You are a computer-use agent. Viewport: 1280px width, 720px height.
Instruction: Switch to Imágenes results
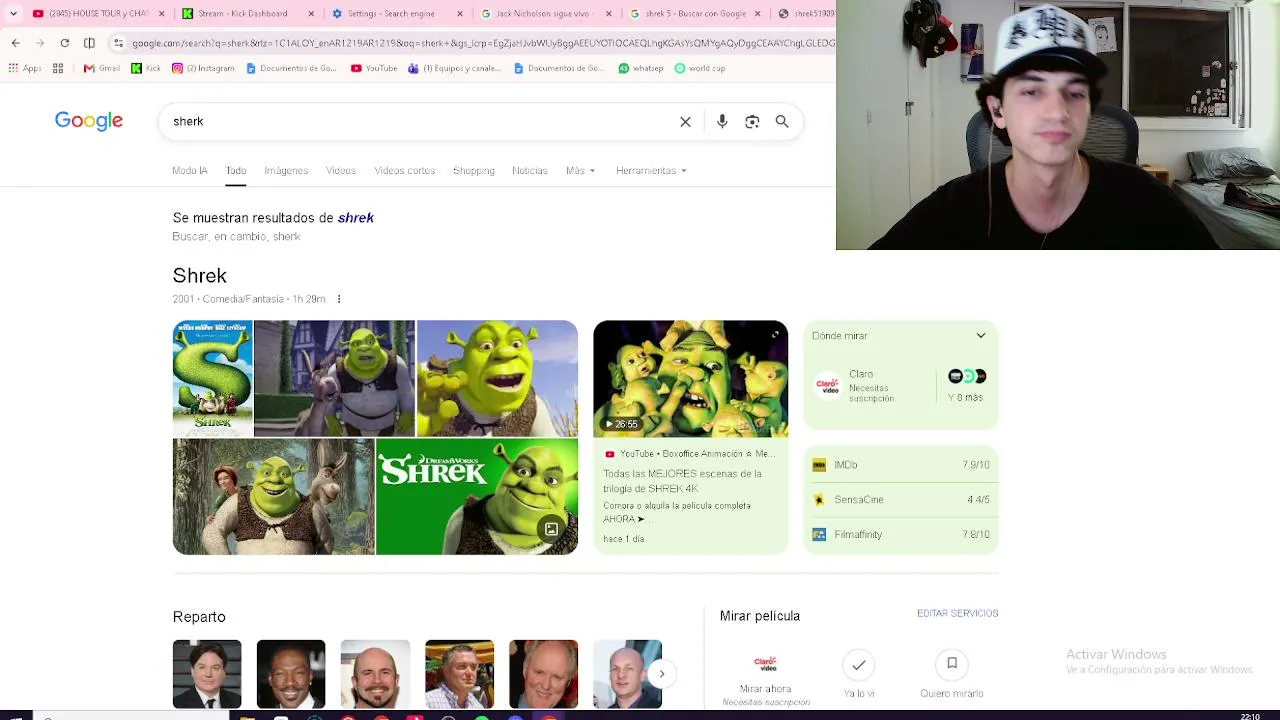[286, 170]
